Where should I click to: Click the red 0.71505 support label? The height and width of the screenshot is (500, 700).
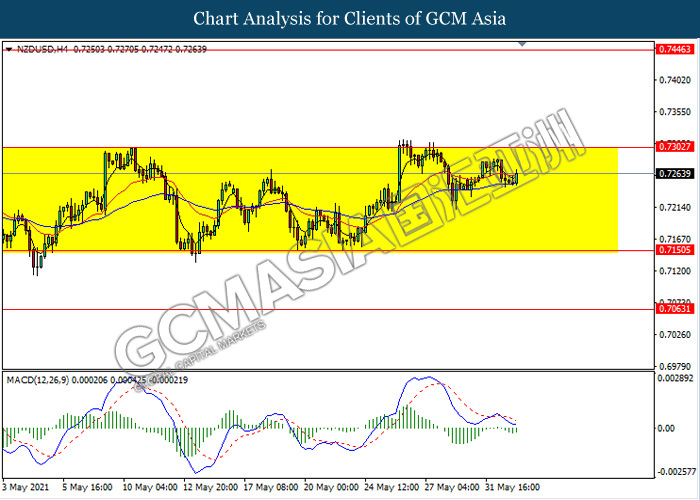[x=675, y=250]
